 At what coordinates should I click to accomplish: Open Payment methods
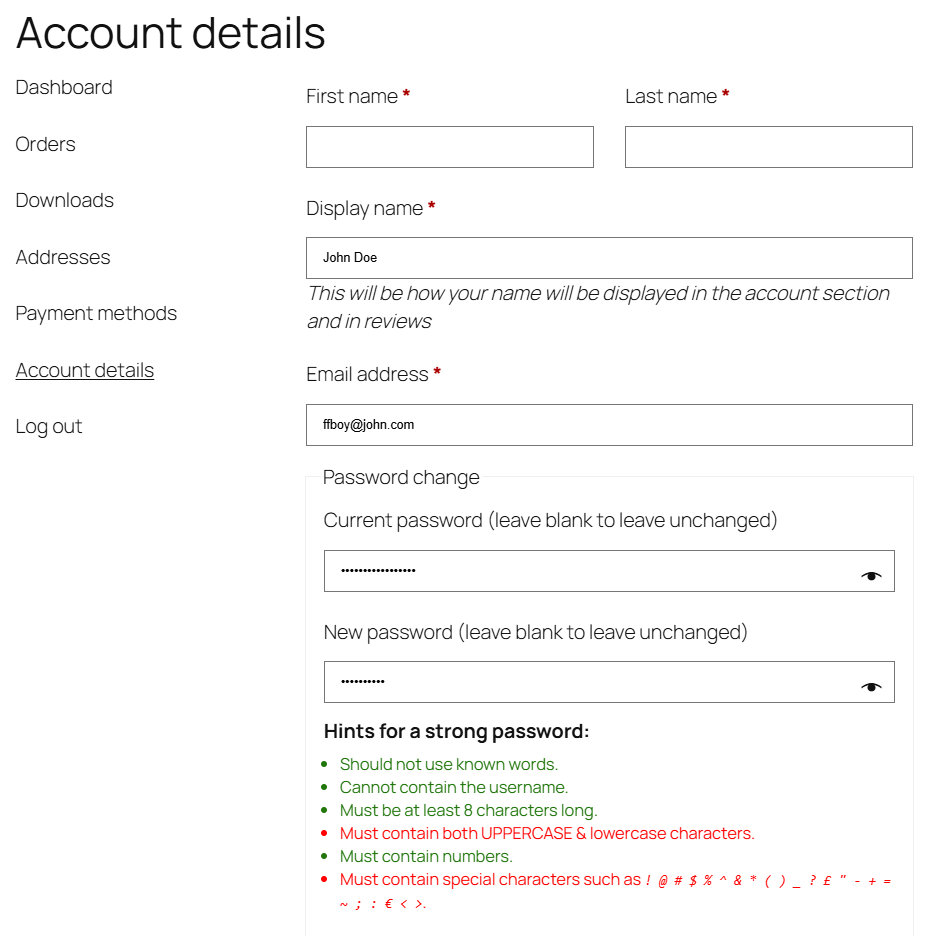[x=96, y=313]
